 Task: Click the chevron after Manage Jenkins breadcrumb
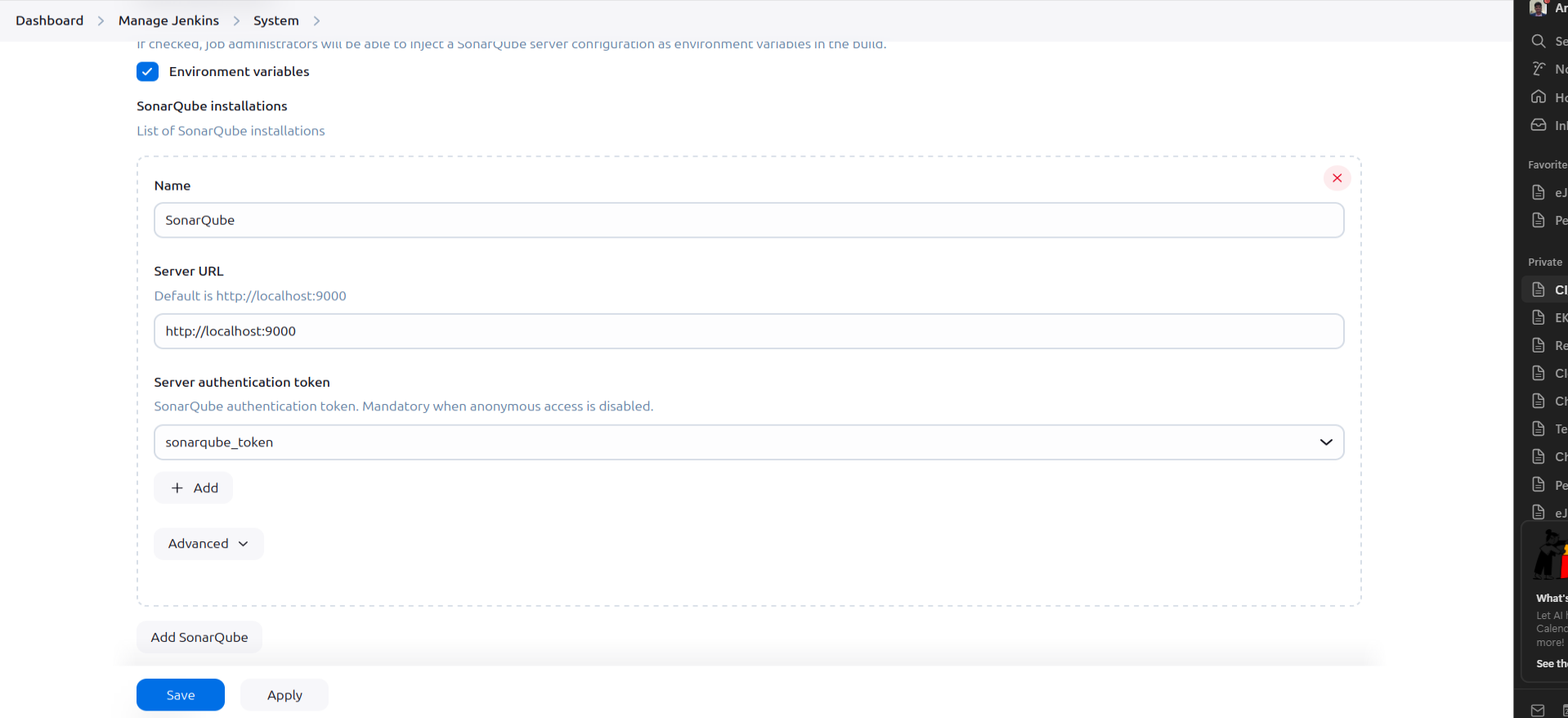click(x=236, y=20)
